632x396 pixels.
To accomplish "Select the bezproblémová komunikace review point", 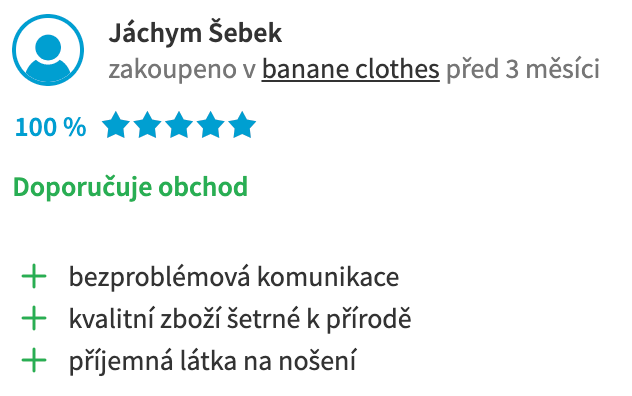I will click(x=234, y=277).
